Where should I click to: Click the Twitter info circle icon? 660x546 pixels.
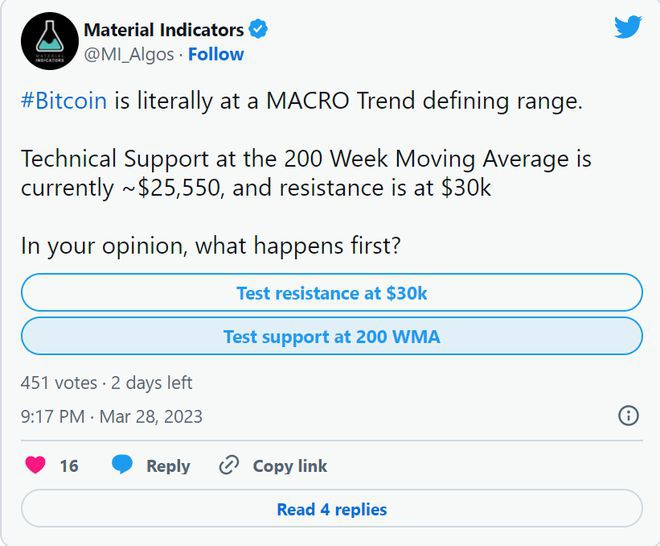[628, 416]
